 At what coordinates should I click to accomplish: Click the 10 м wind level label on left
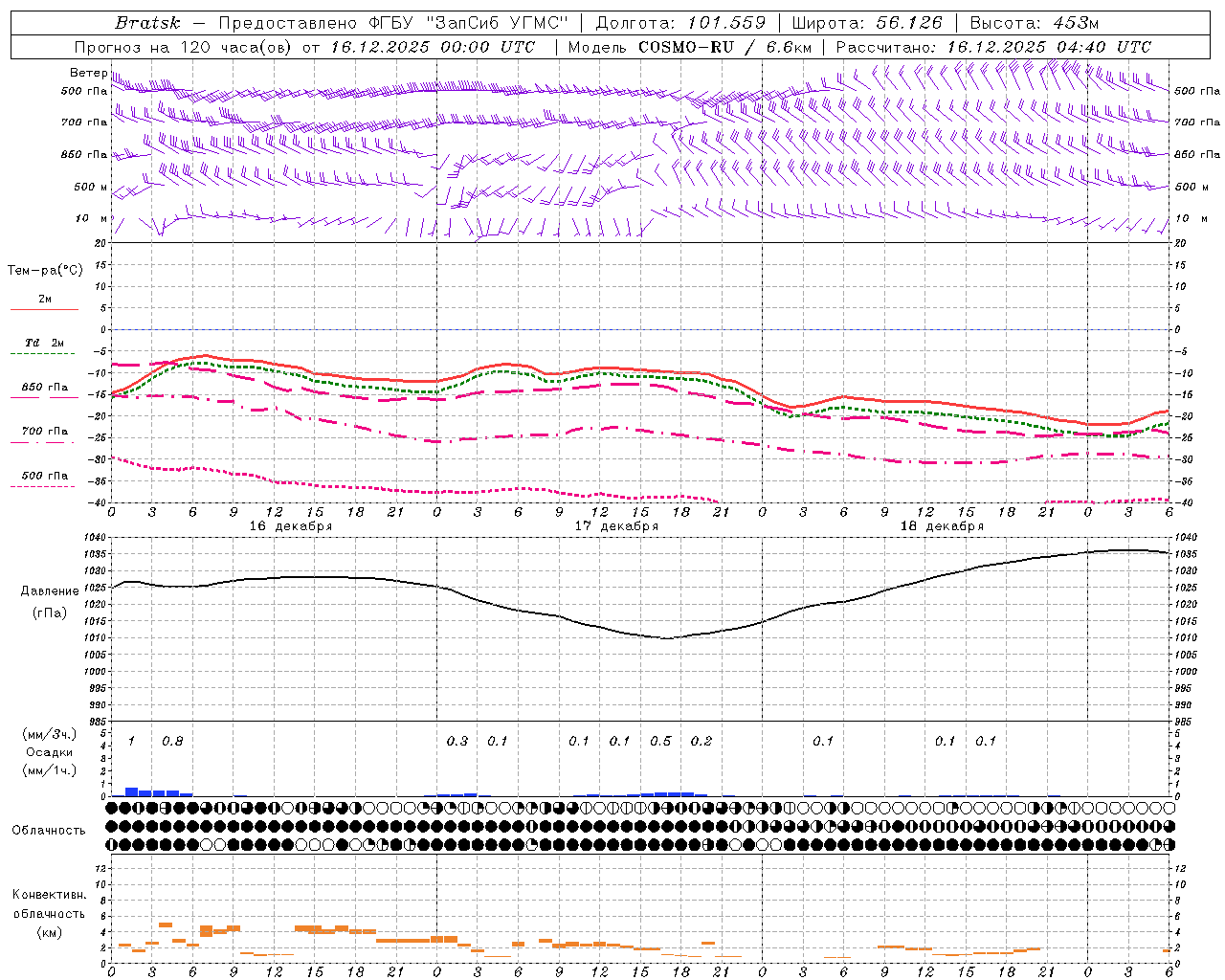pyautogui.click(x=92, y=218)
